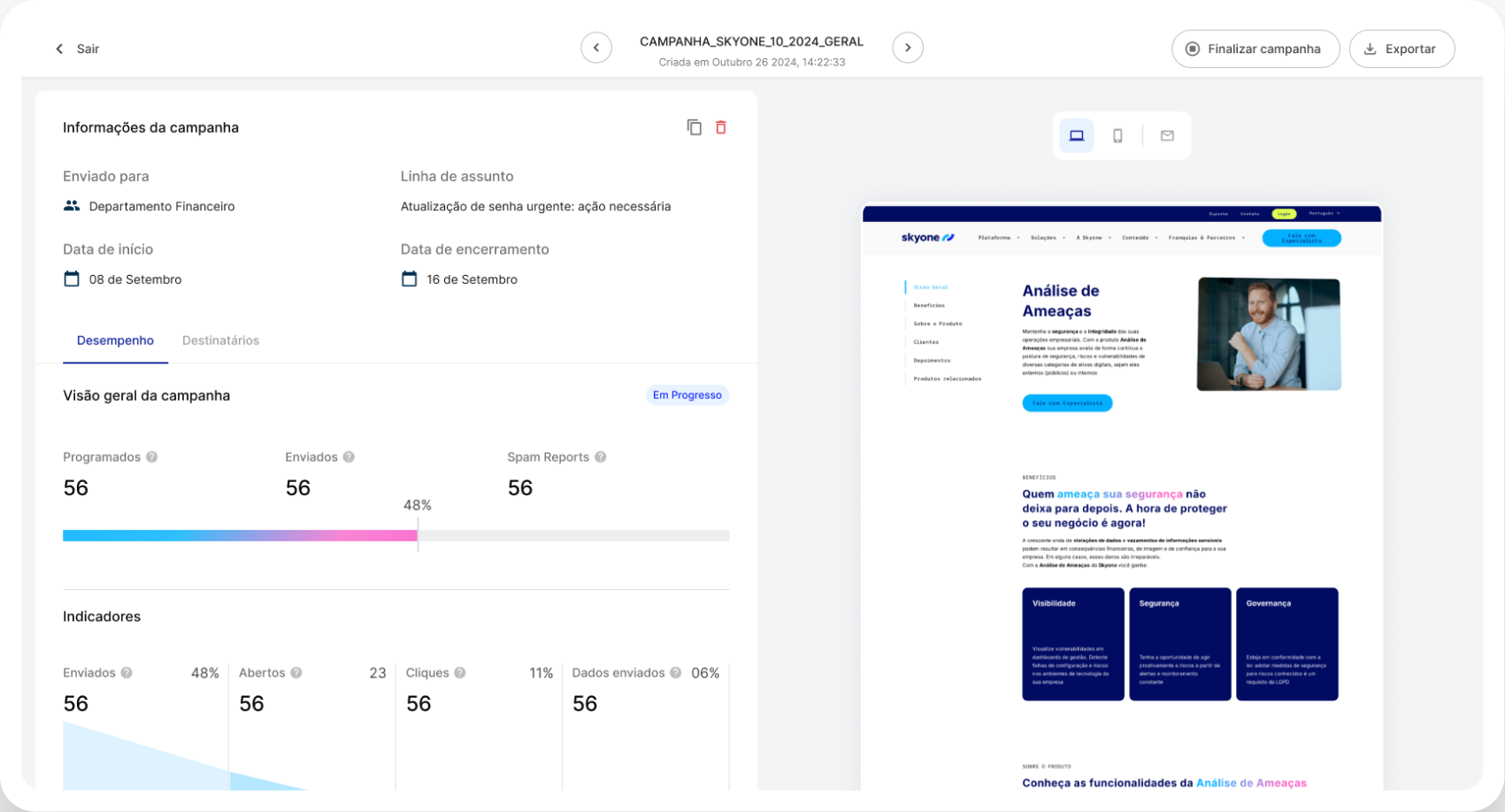Click help icon next to Spam Reports
This screenshot has width=1505, height=812.
point(601,457)
